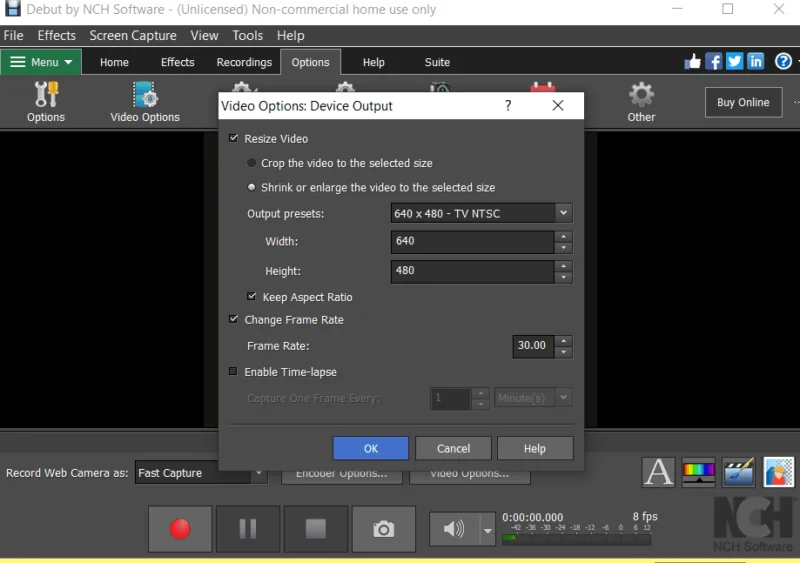Click the Buy Online button
The width and height of the screenshot is (800, 563).
(743, 102)
